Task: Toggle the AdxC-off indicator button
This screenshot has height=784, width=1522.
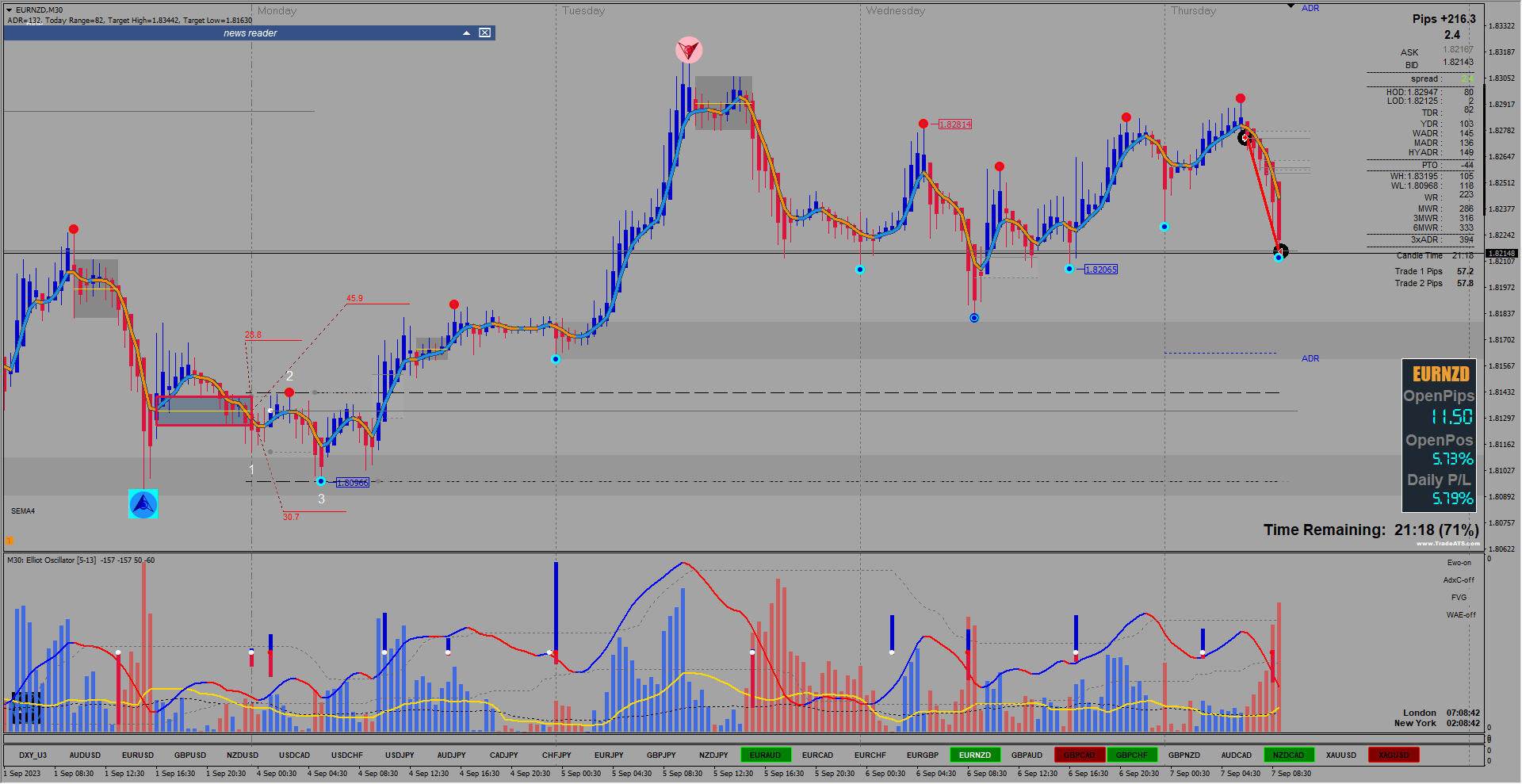Action: [x=1459, y=580]
